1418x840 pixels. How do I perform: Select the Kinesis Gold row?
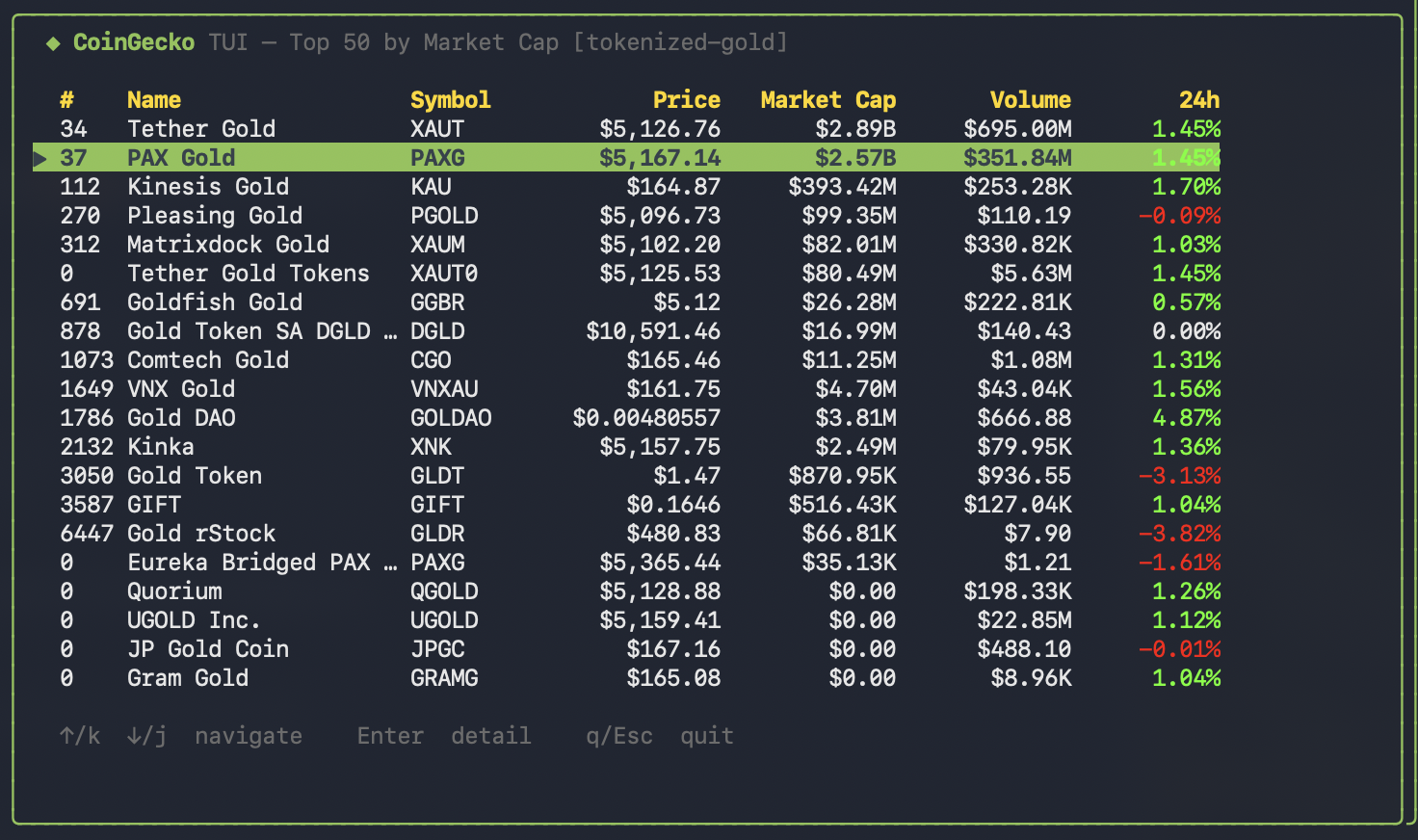627,187
